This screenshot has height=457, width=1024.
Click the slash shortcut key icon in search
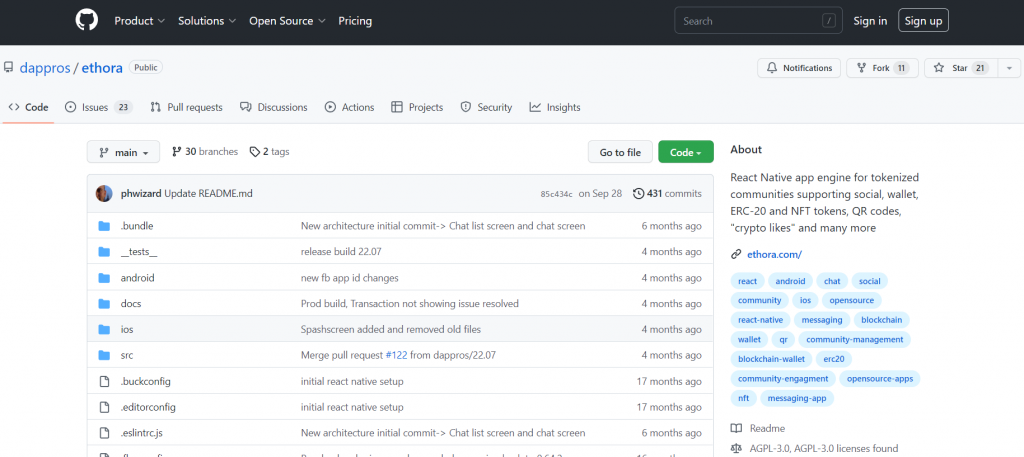[x=829, y=21]
